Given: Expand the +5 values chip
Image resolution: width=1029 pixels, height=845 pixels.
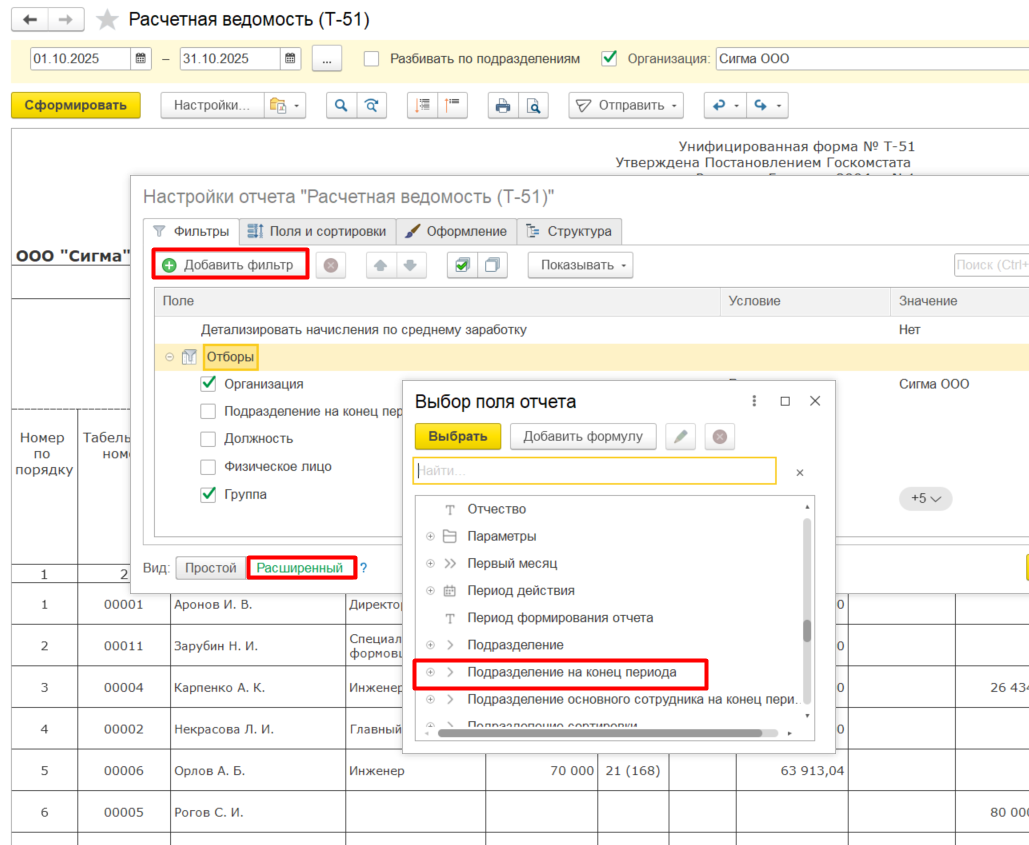Looking at the screenshot, I should (x=925, y=499).
